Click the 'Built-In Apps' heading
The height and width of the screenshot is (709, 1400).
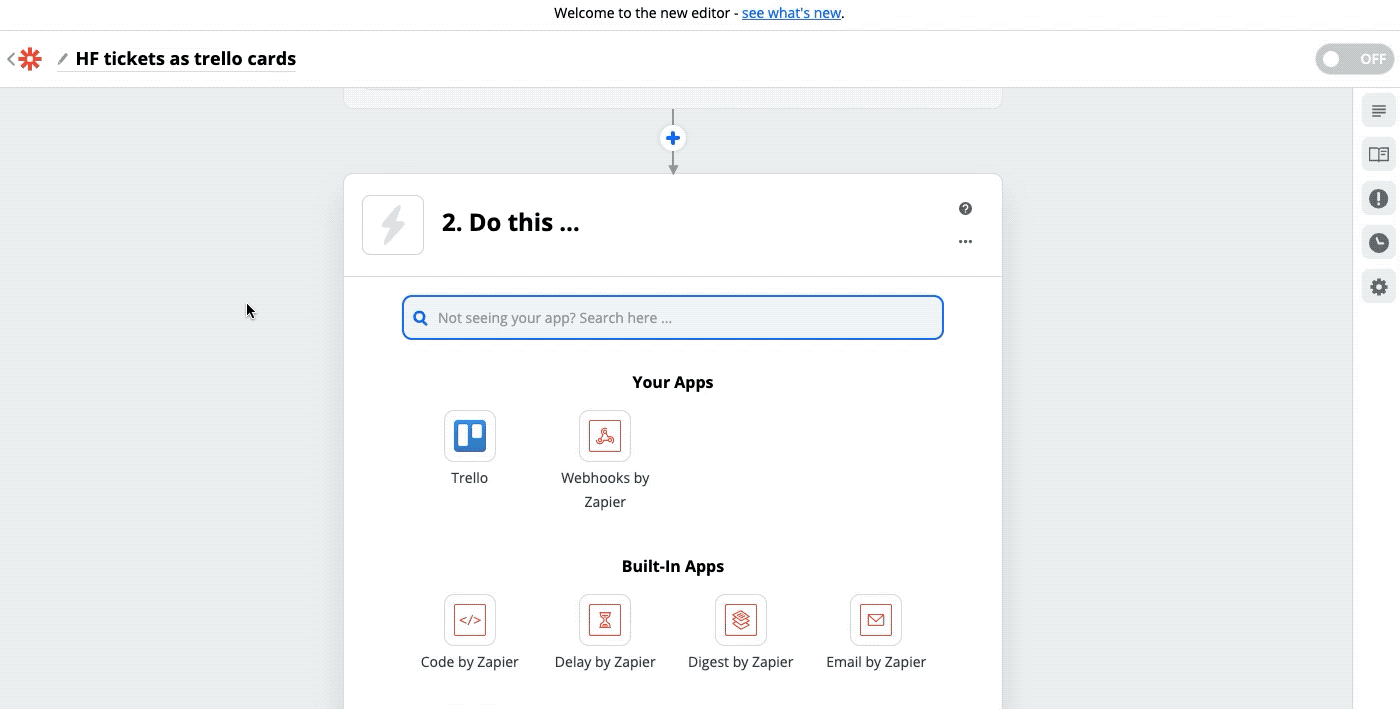(673, 566)
